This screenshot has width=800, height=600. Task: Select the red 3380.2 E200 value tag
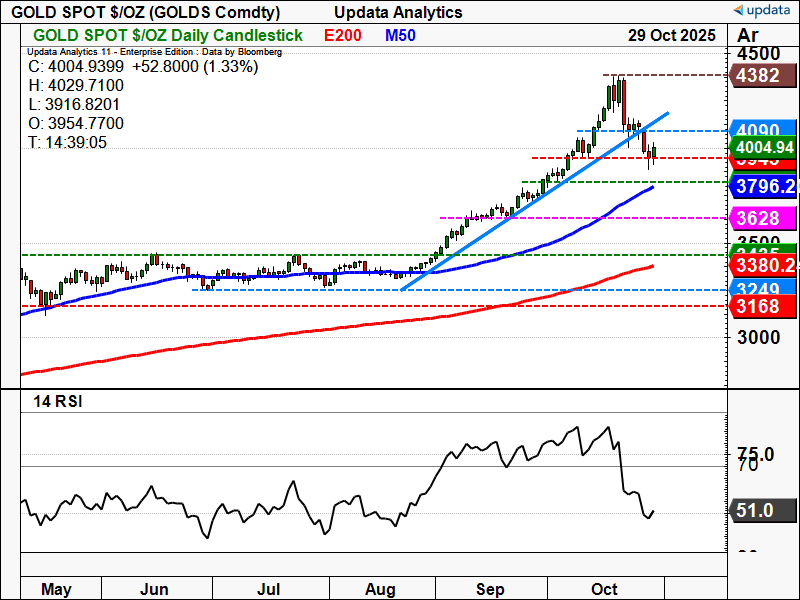pos(763,266)
